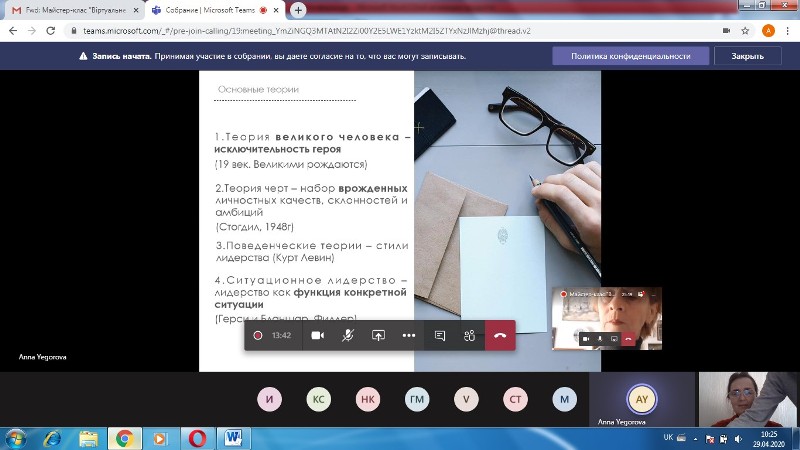Open a new browser tab
Screen dimensions: 800x450
coord(299,10)
